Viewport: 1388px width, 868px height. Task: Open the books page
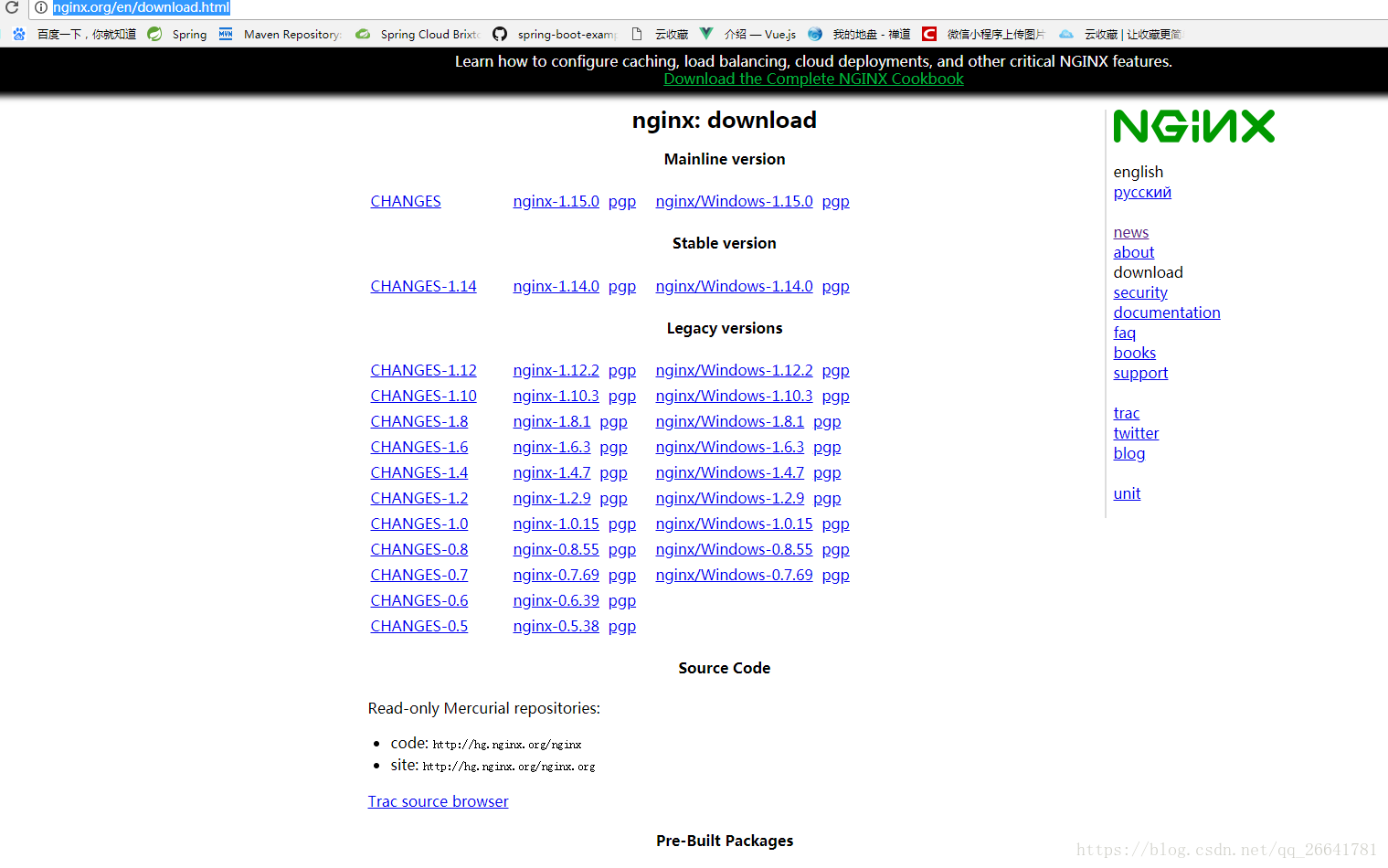(x=1135, y=353)
